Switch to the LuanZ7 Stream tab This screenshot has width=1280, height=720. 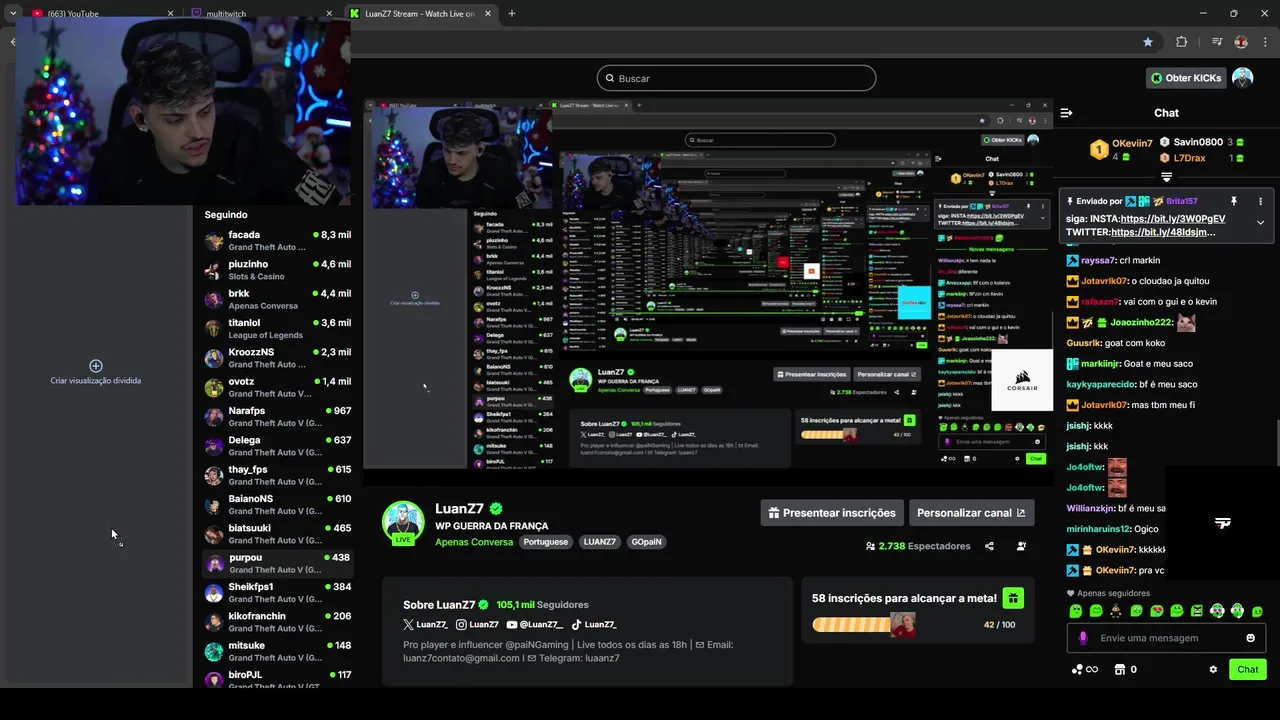tap(420, 14)
